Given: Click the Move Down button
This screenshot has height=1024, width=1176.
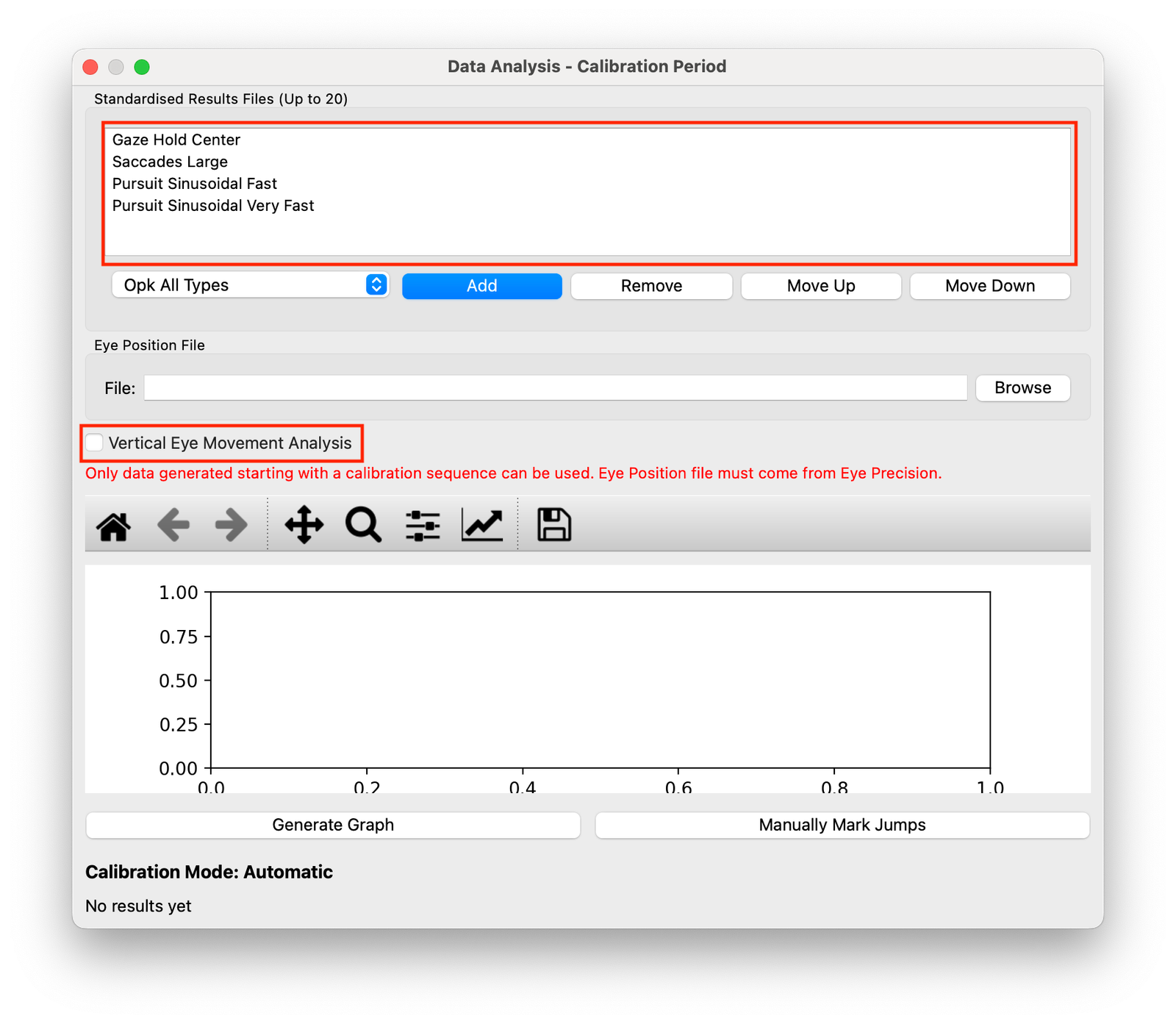Looking at the screenshot, I should pos(990,286).
